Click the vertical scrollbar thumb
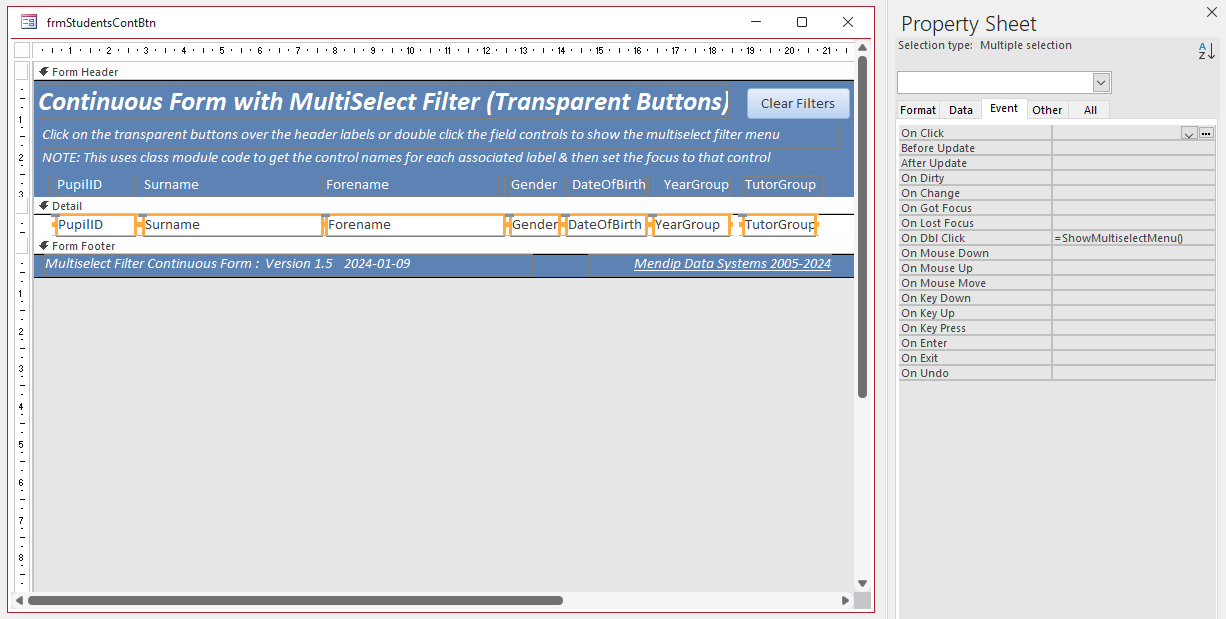 (x=862, y=226)
